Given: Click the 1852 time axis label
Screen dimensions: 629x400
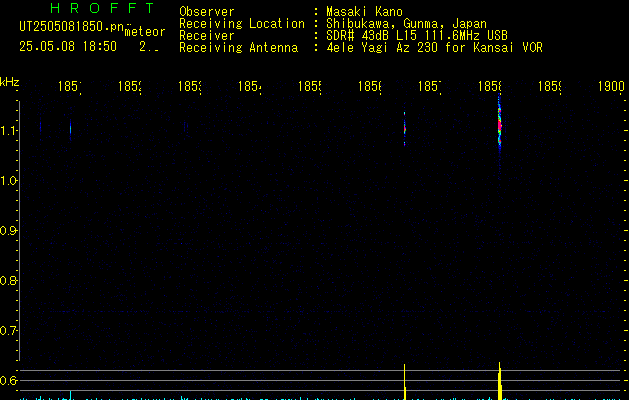Looking at the screenshot, I should [130, 86].
